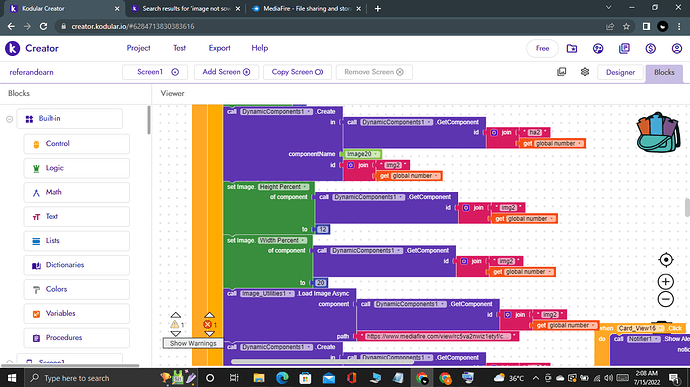
Task: Open the community chat icon in header
Action: pos(598,48)
